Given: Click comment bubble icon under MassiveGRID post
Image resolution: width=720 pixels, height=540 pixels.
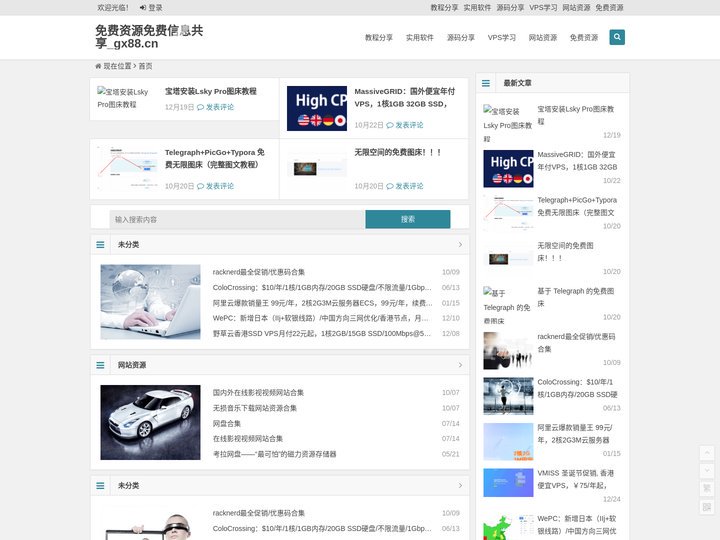Looking at the screenshot, I should pos(390,125).
